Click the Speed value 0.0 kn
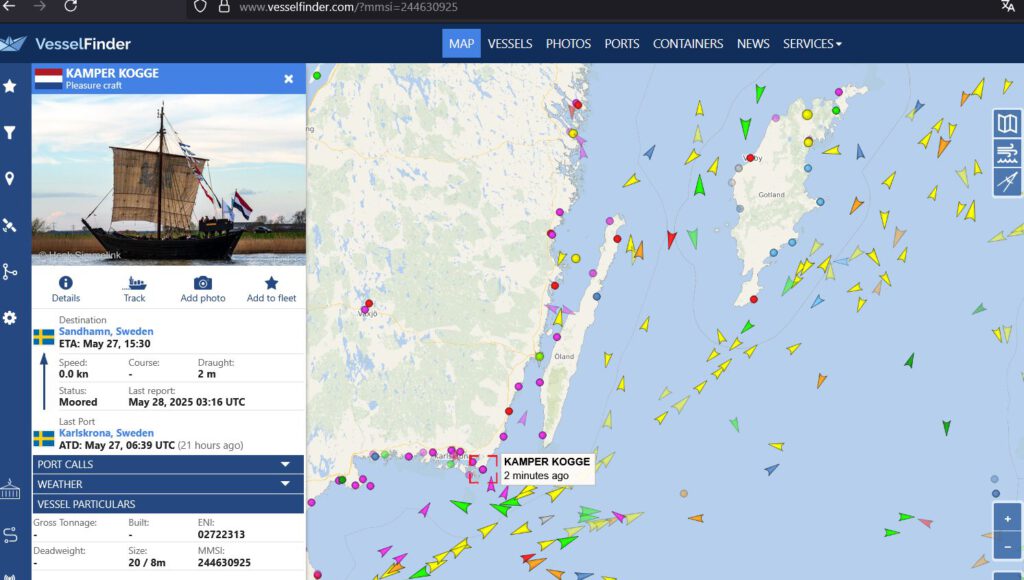The width and height of the screenshot is (1024, 580). click(x=74, y=374)
